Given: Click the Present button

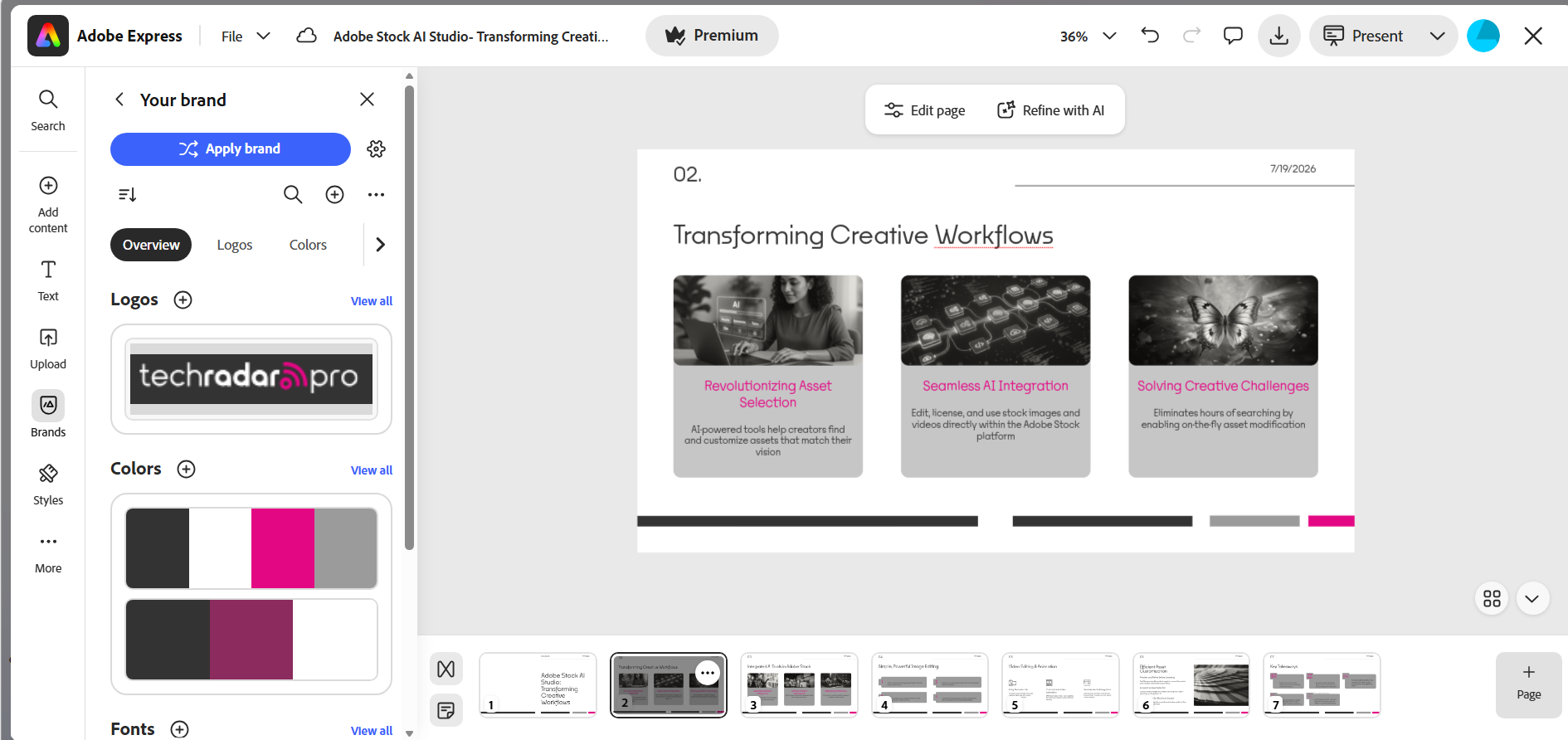Looking at the screenshot, I should click(x=1363, y=36).
